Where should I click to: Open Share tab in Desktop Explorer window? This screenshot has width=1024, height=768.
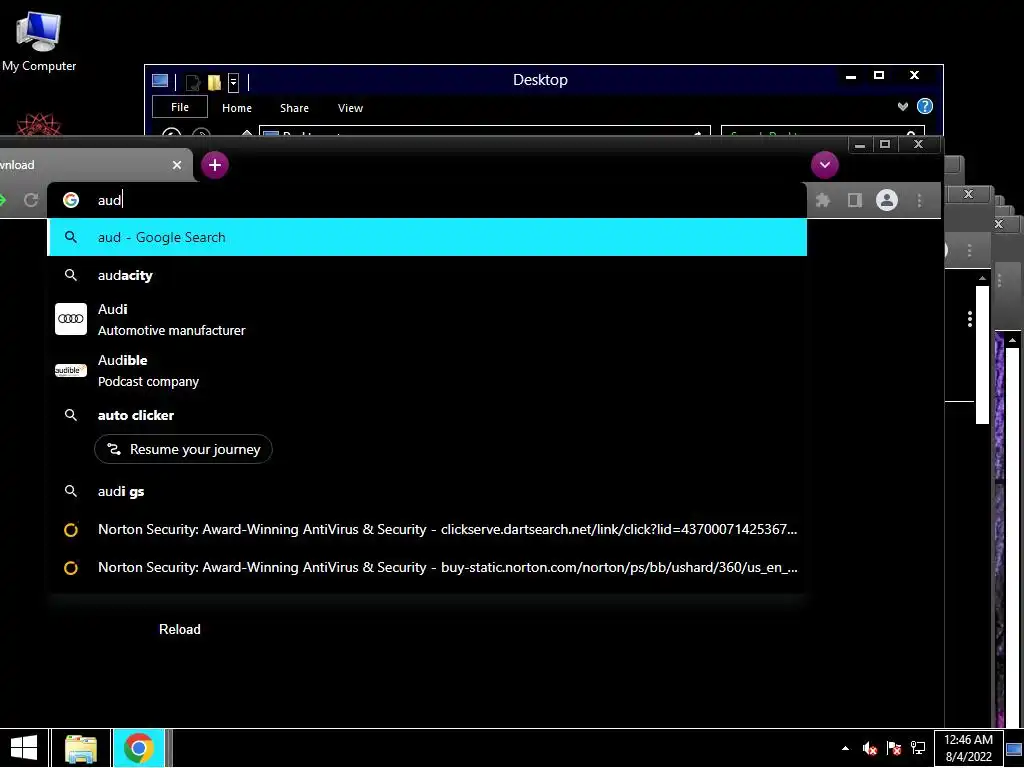tap(295, 108)
